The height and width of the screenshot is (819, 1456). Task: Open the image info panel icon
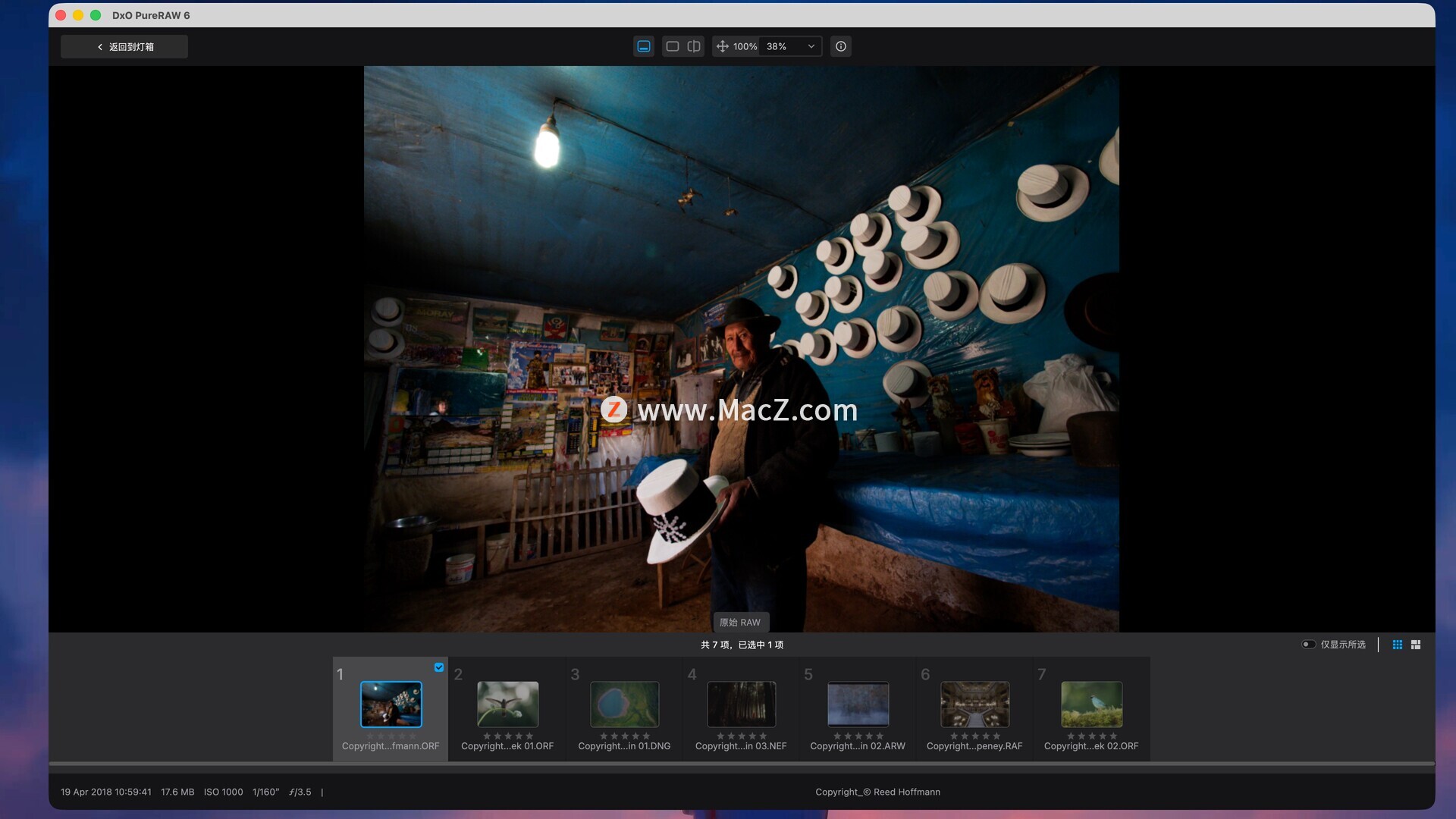point(840,46)
